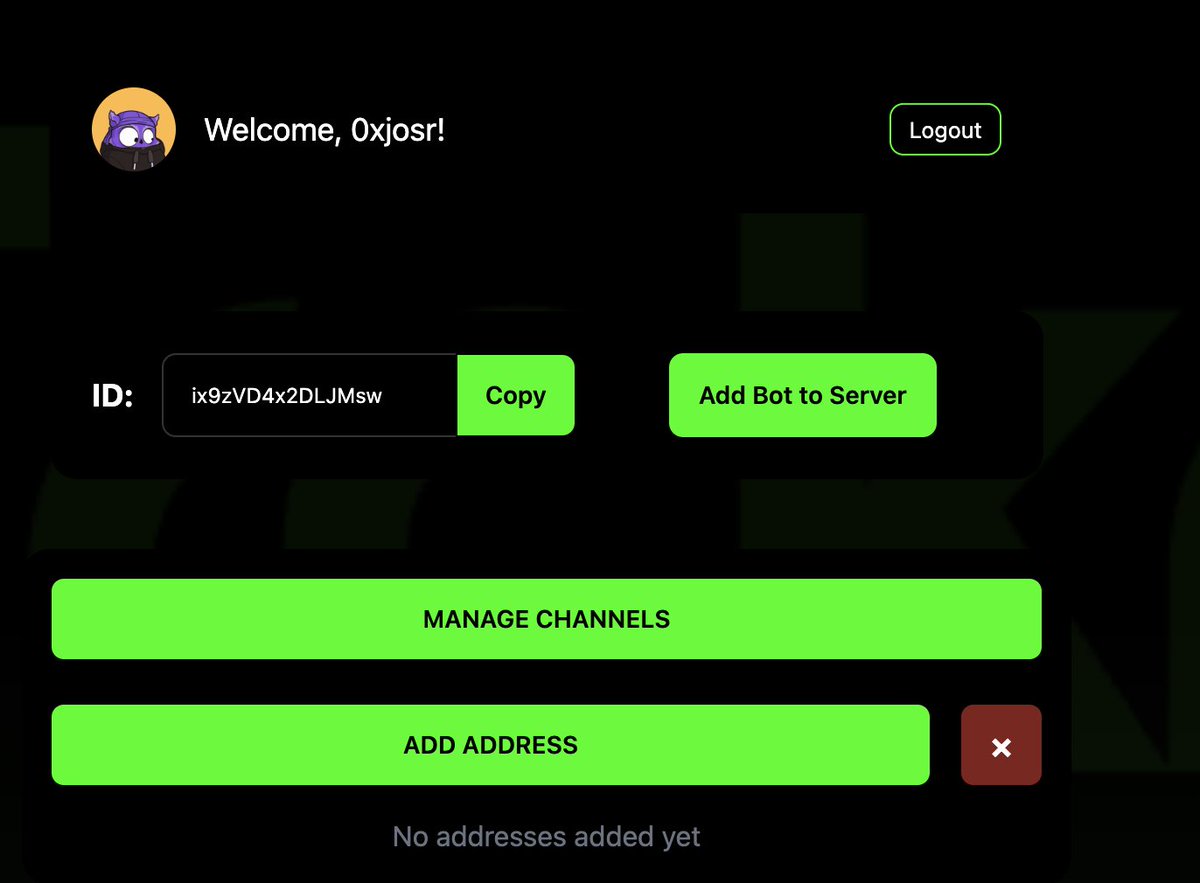
Task: Click the Logout button at top right
Action: (945, 129)
